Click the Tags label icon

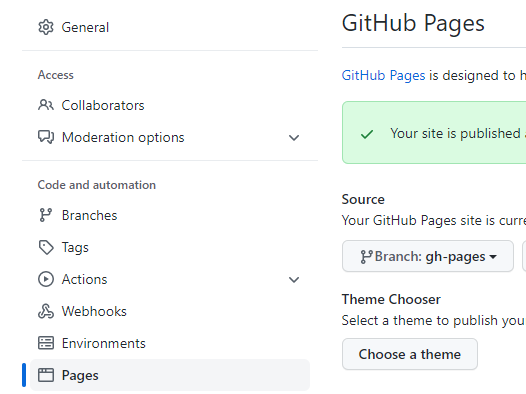tap(46, 247)
